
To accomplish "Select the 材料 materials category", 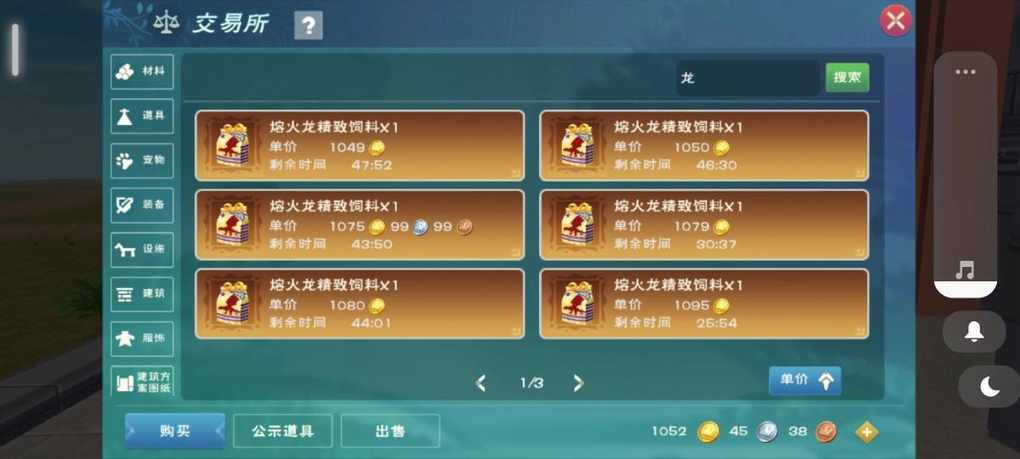I will (x=142, y=72).
